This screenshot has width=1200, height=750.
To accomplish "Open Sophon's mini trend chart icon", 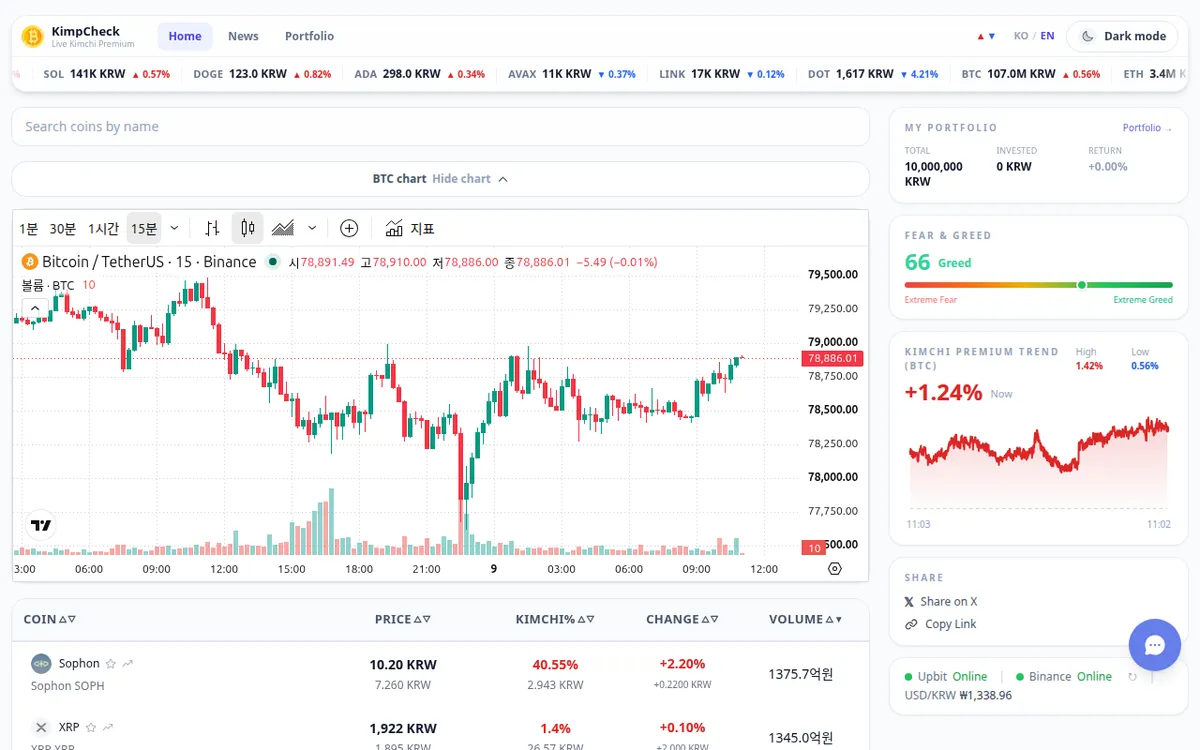I will pyautogui.click(x=128, y=663).
